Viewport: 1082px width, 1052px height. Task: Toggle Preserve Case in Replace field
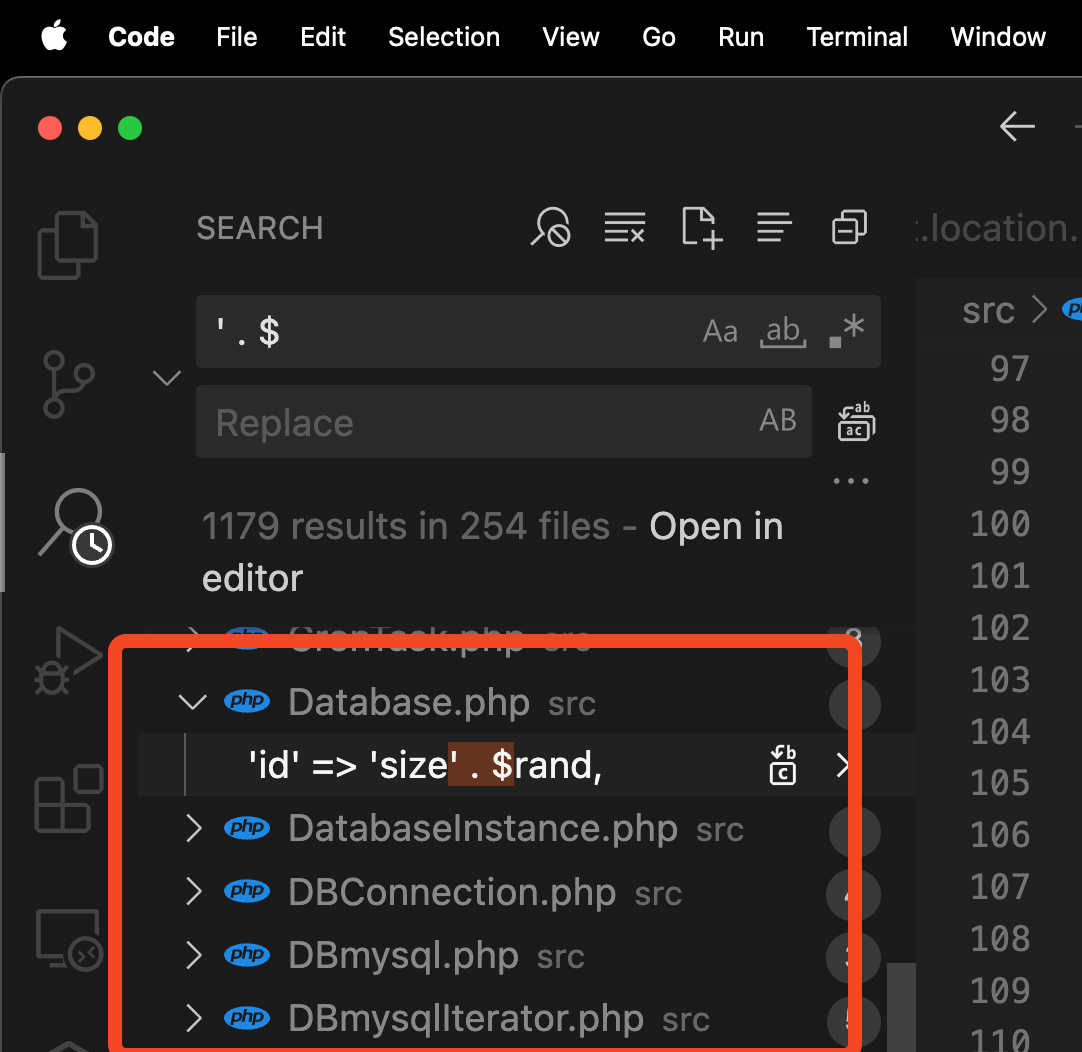(x=778, y=421)
